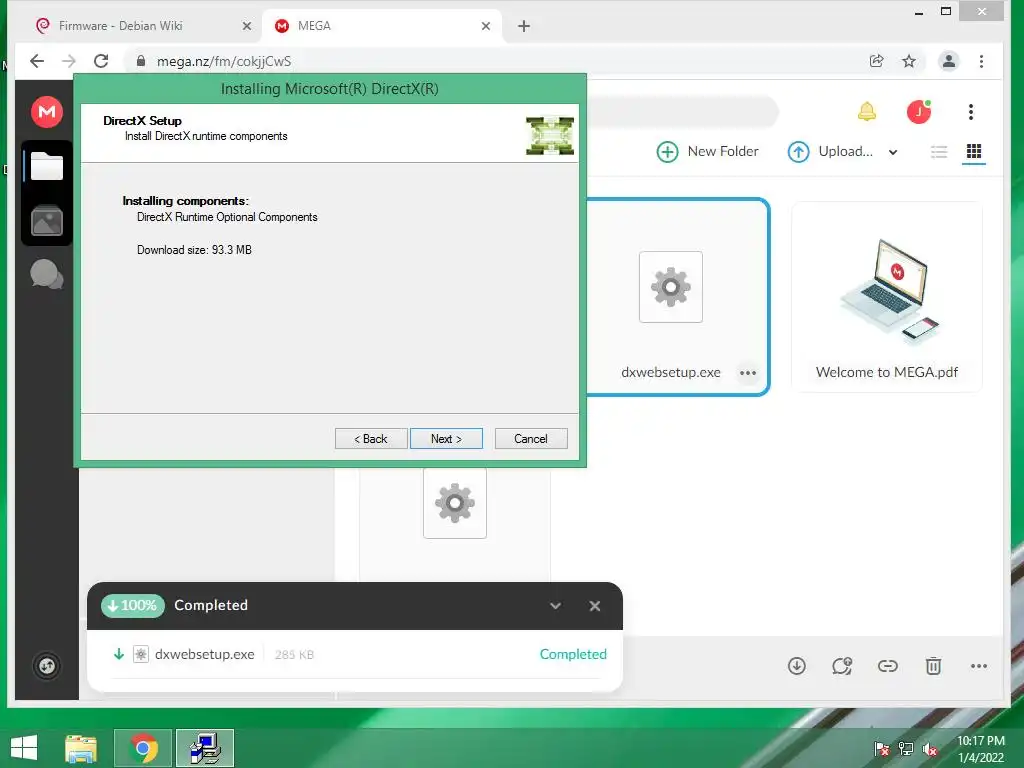Click the DirectX logo in the setup header
This screenshot has height=768, width=1024.
(x=550, y=135)
